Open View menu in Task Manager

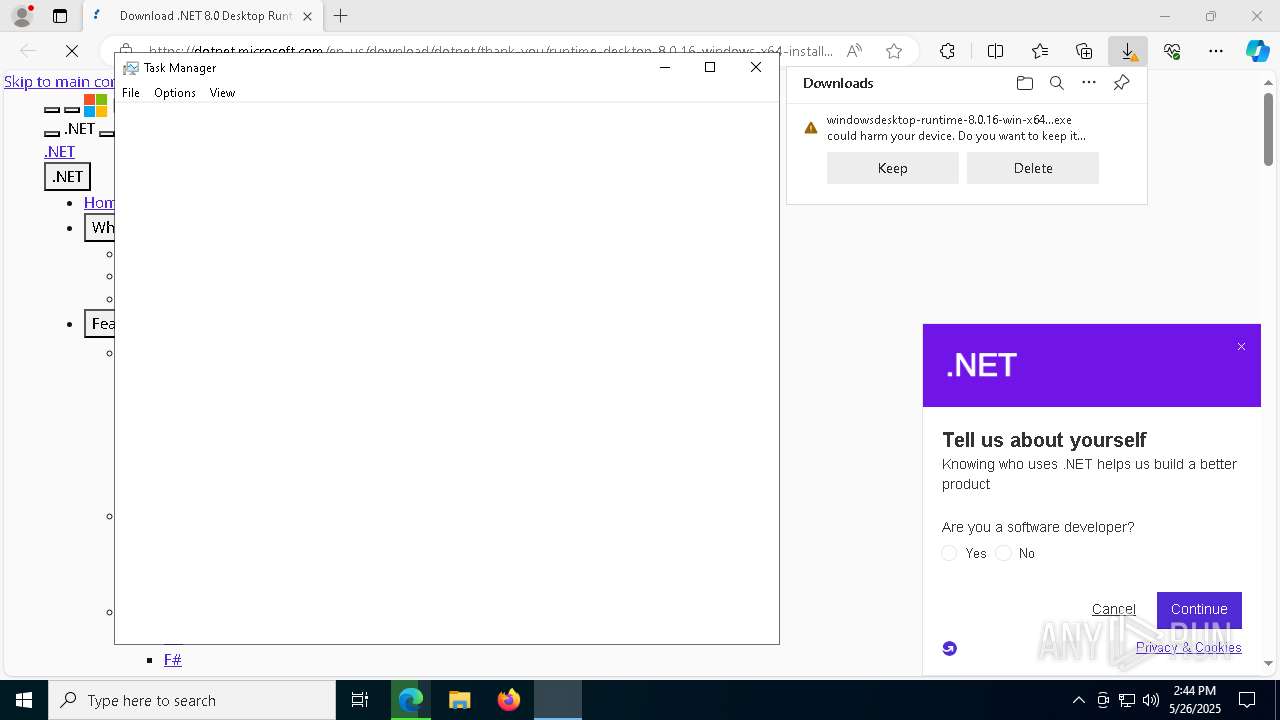click(x=222, y=93)
